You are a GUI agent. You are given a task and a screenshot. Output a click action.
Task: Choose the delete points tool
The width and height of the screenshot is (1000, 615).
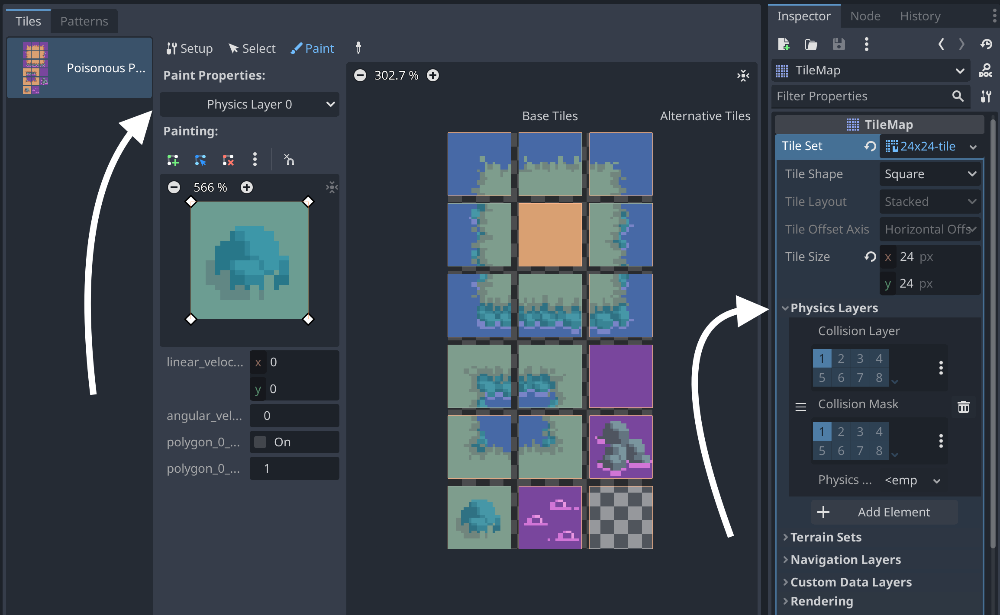point(228,160)
